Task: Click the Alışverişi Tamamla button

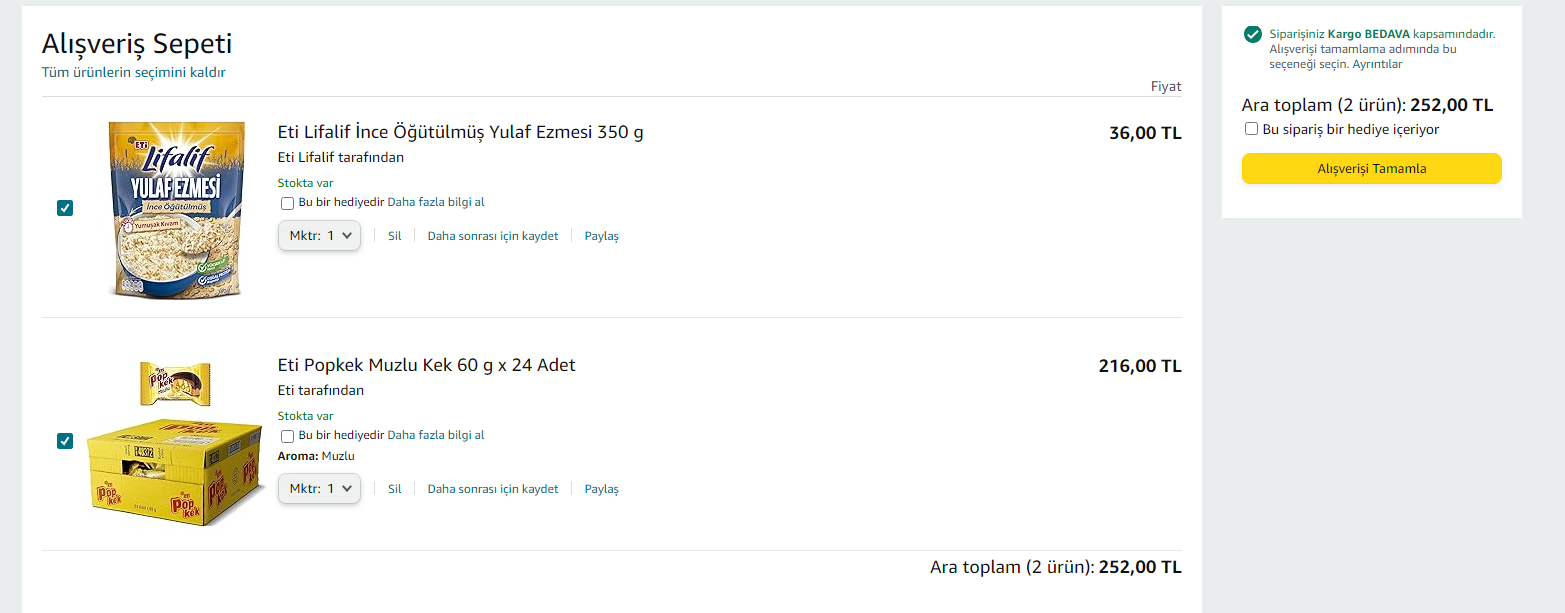Action: coord(1371,168)
